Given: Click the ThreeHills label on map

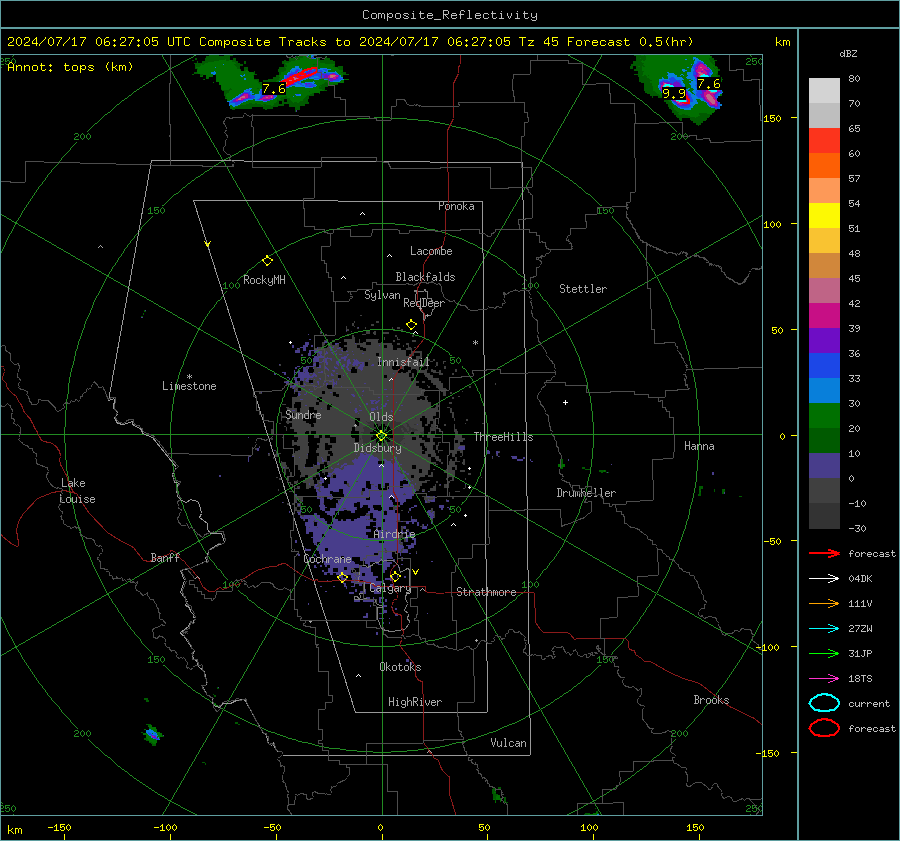Looking at the screenshot, I should (x=503, y=437).
